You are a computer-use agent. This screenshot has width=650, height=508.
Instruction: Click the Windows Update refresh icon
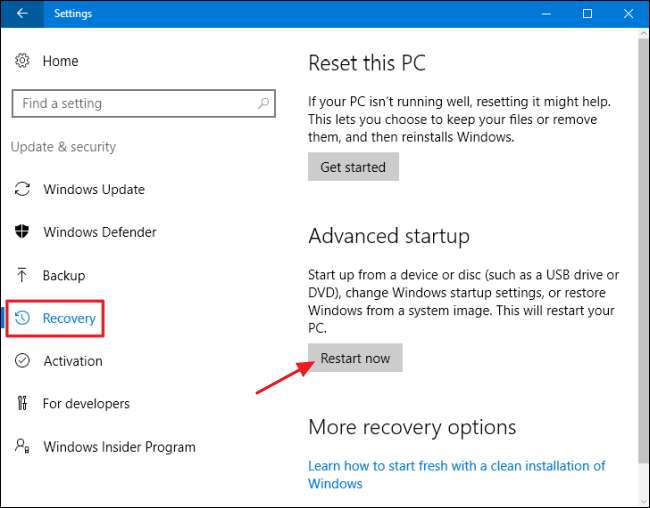pyautogui.click(x=22, y=189)
